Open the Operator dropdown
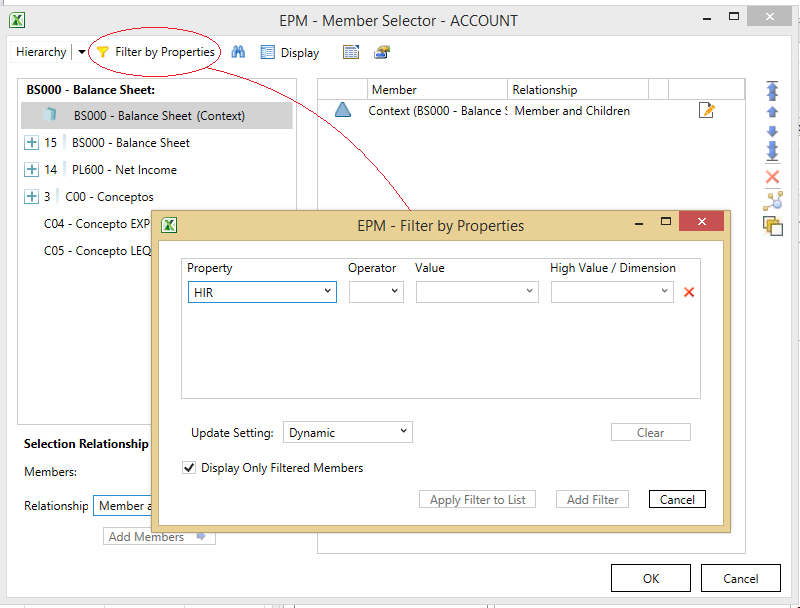800x608 pixels. click(x=376, y=292)
